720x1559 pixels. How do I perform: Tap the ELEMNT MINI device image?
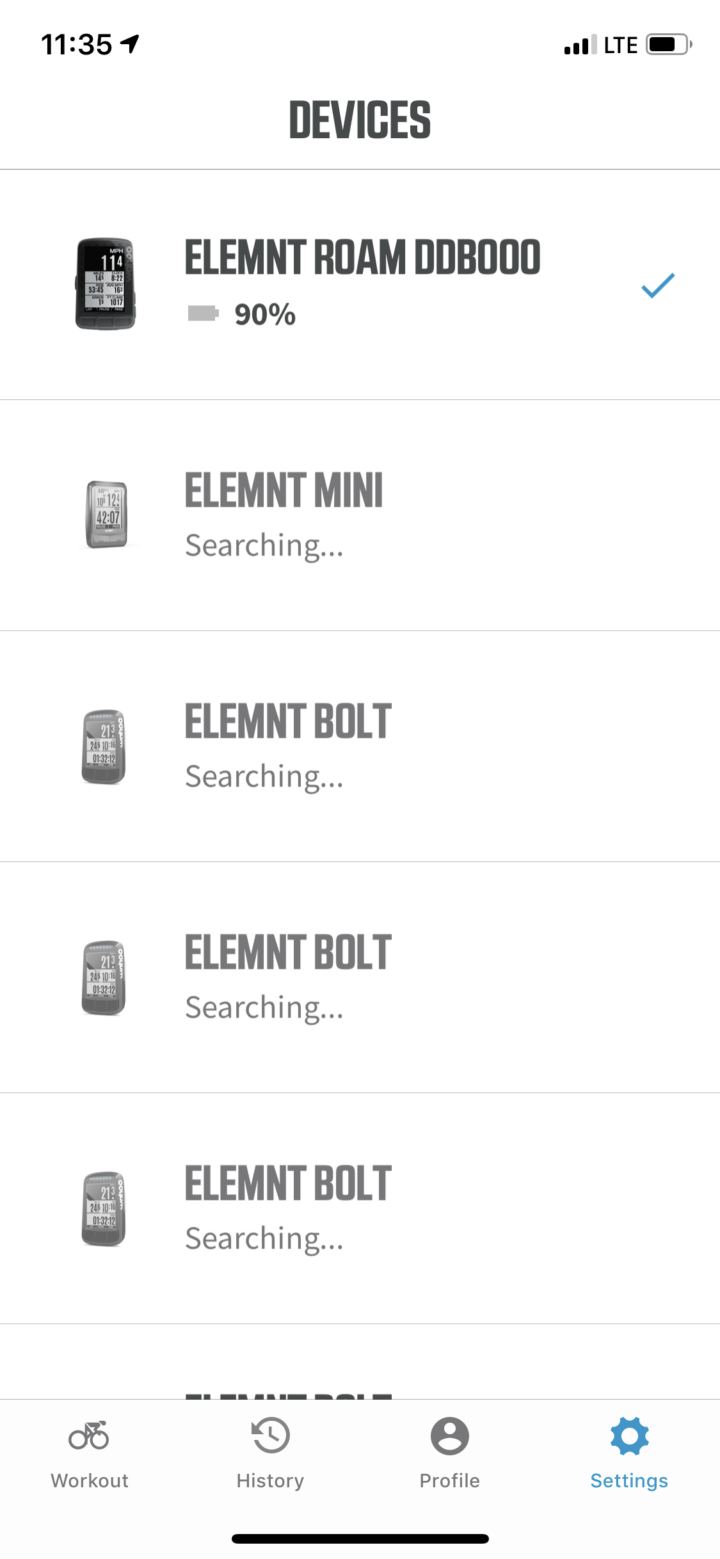click(106, 515)
